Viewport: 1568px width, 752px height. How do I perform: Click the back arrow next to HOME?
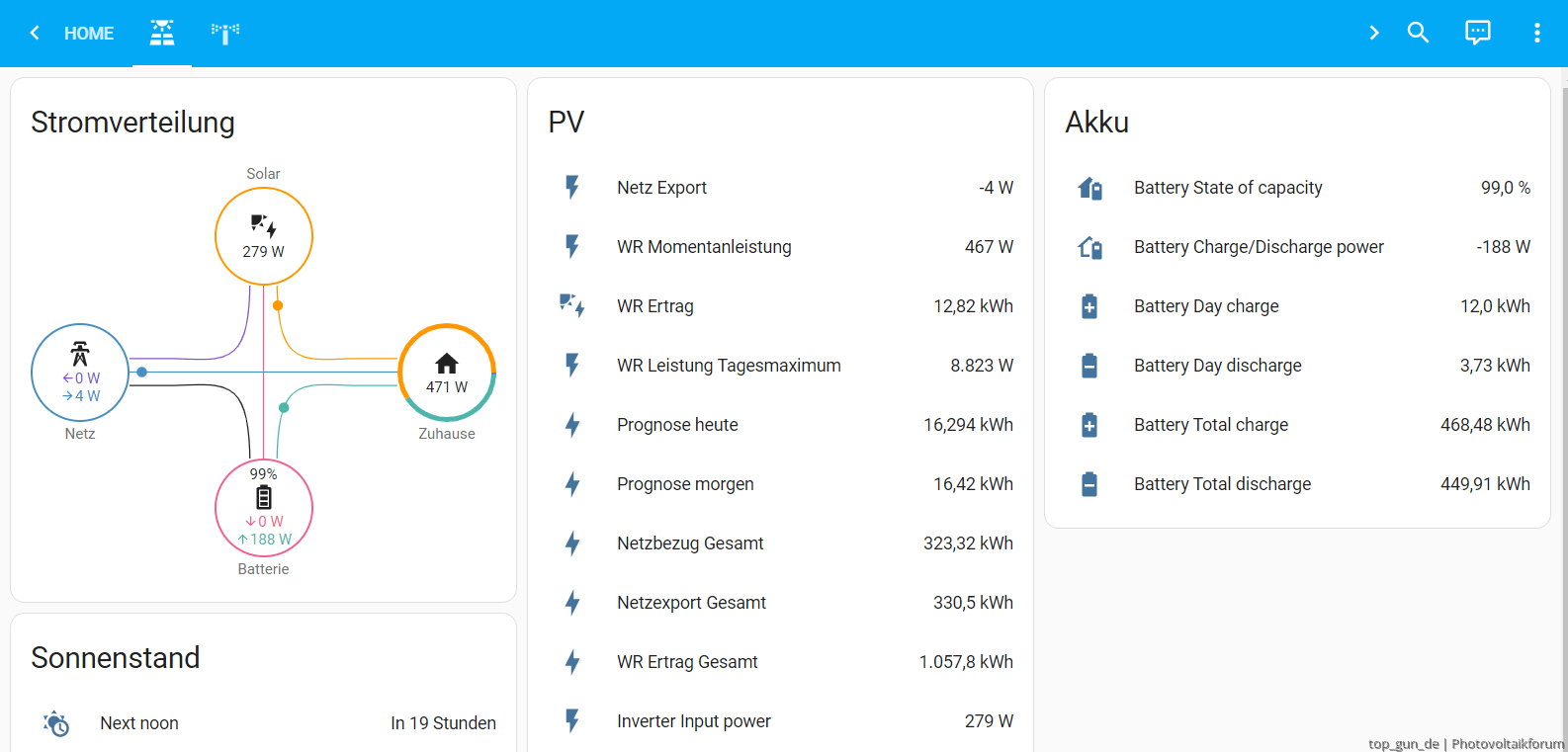[35, 33]
